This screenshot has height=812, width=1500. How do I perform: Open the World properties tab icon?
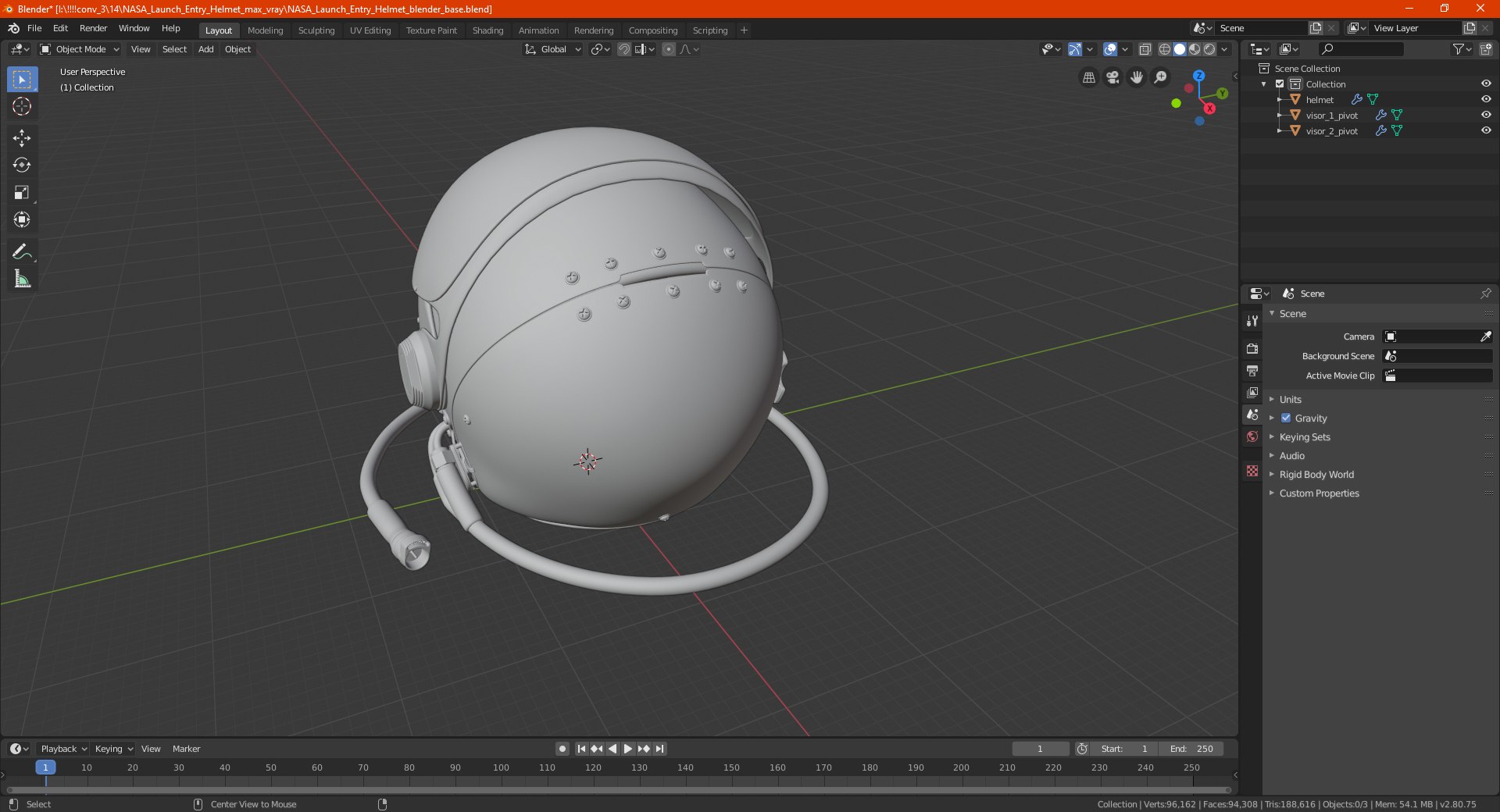coord(1252,436)
